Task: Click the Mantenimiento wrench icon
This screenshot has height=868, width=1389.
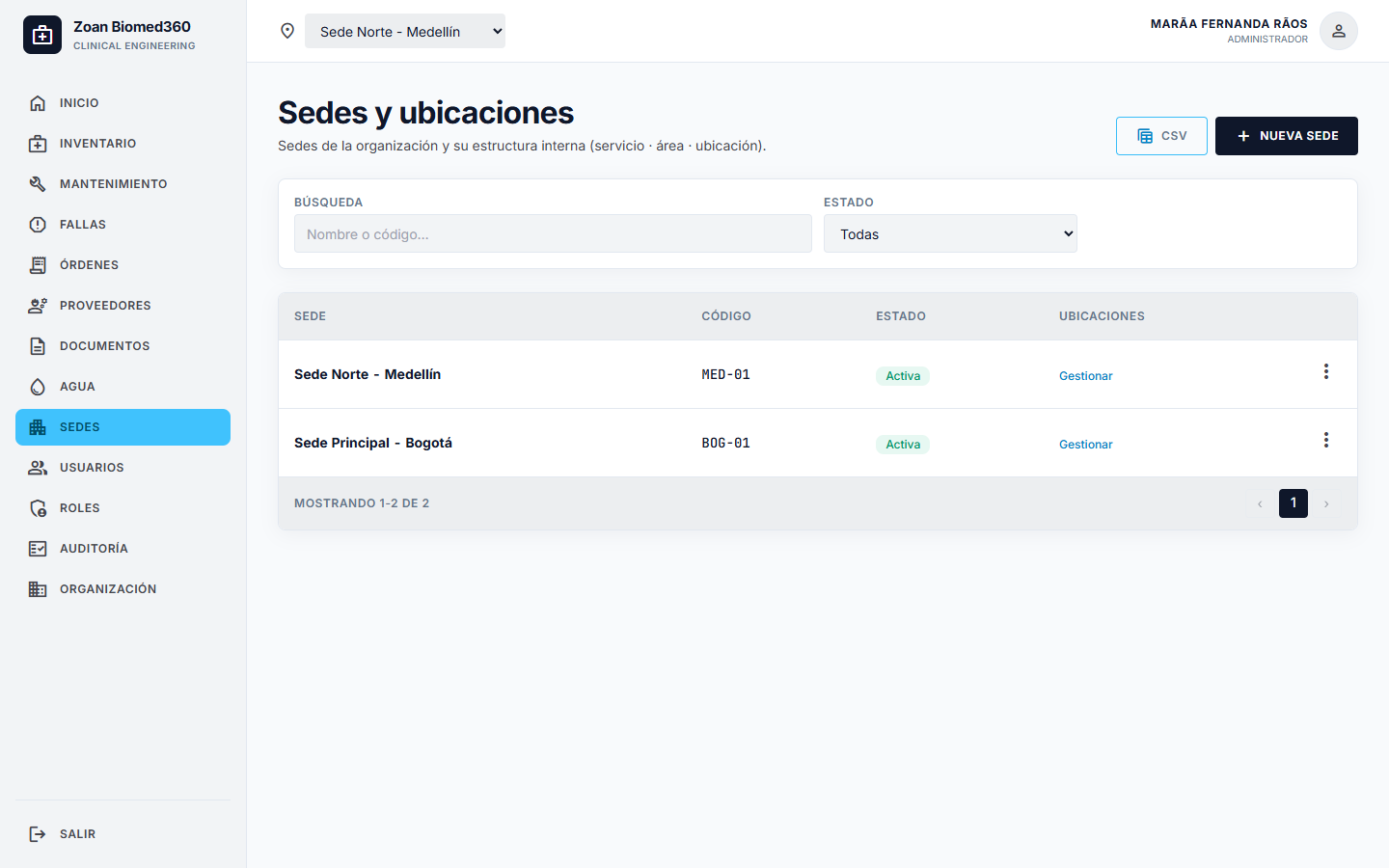Action: [x=38, y=184]
